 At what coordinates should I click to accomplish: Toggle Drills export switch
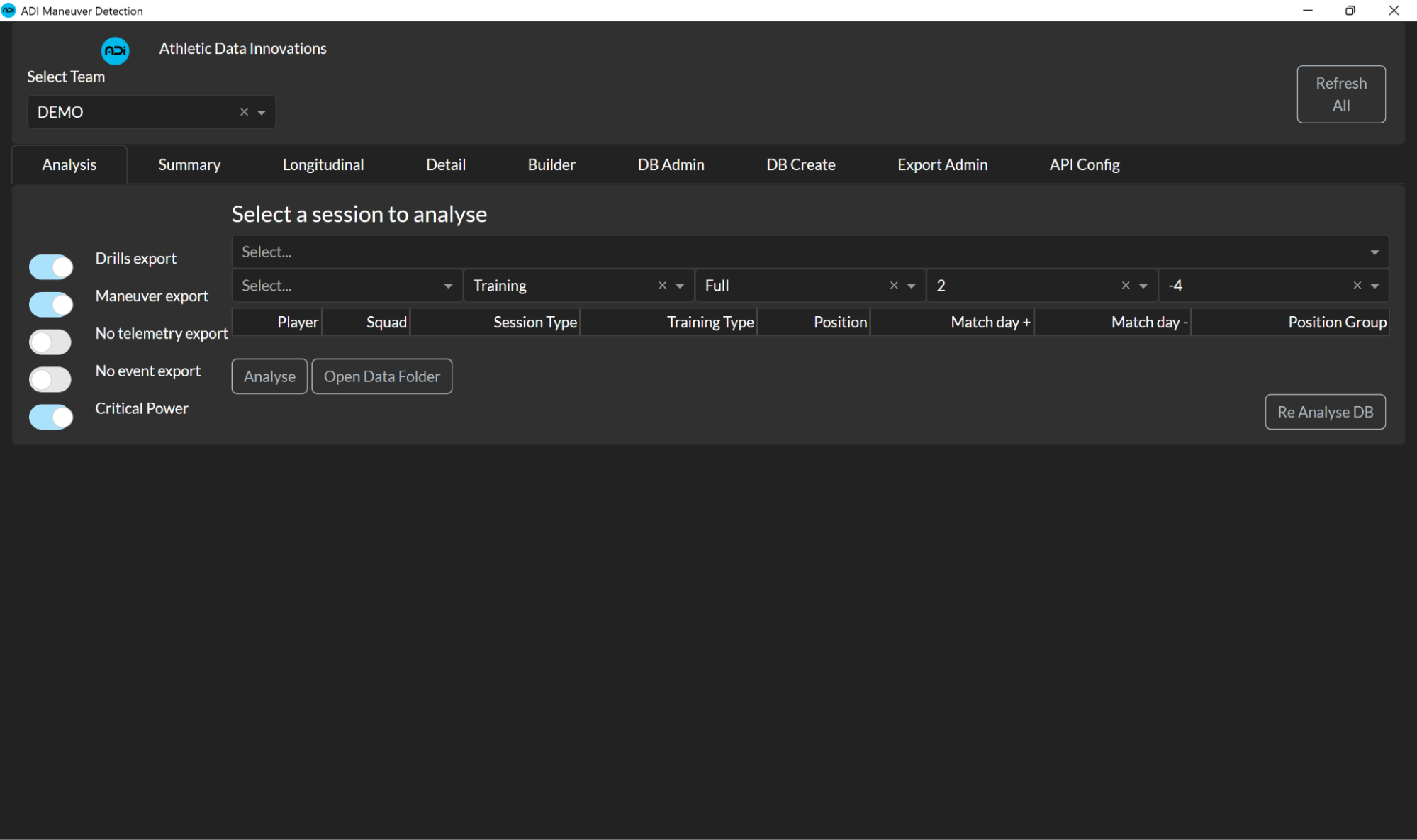click(x=51, y=267)
